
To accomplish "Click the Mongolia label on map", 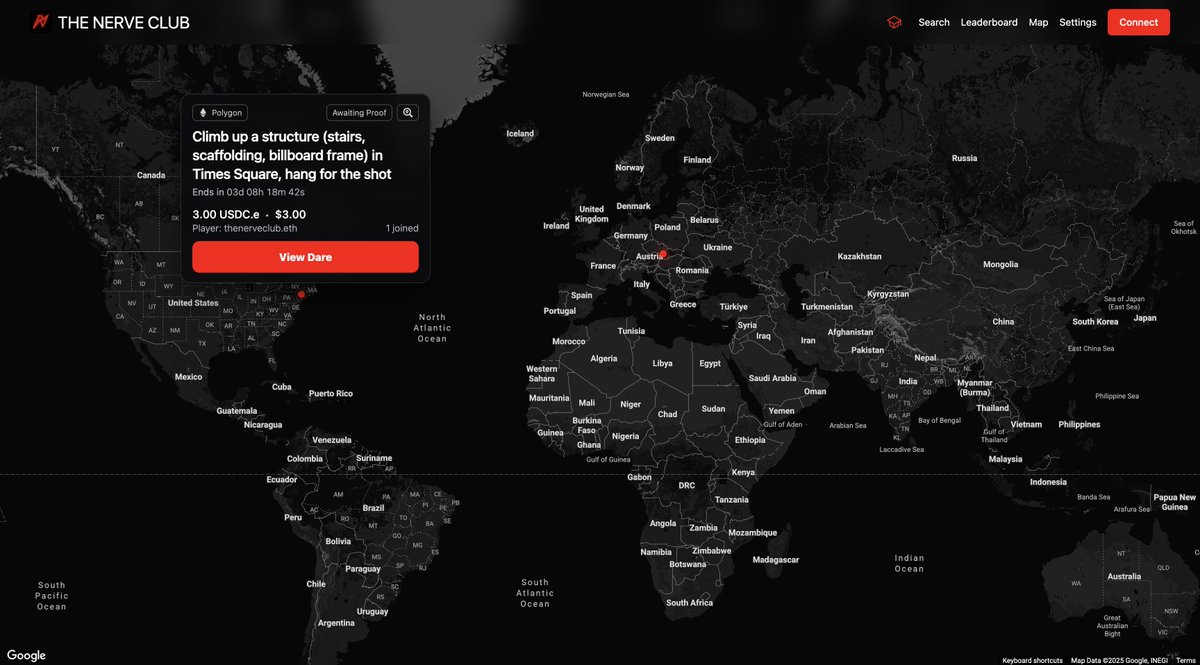I will tap(1000, 264).
